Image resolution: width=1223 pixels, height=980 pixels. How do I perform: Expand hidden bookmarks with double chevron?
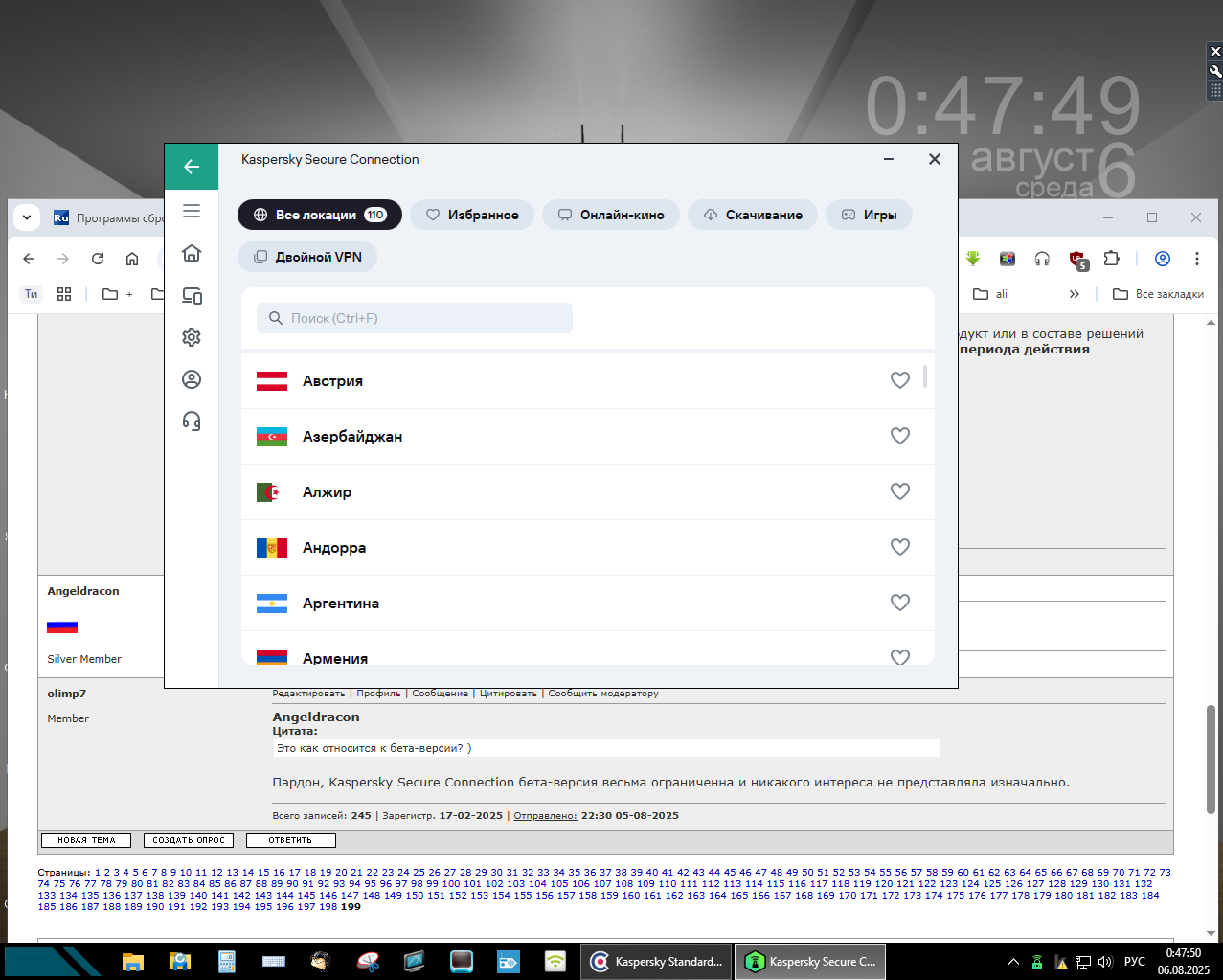coord(1075,294)
